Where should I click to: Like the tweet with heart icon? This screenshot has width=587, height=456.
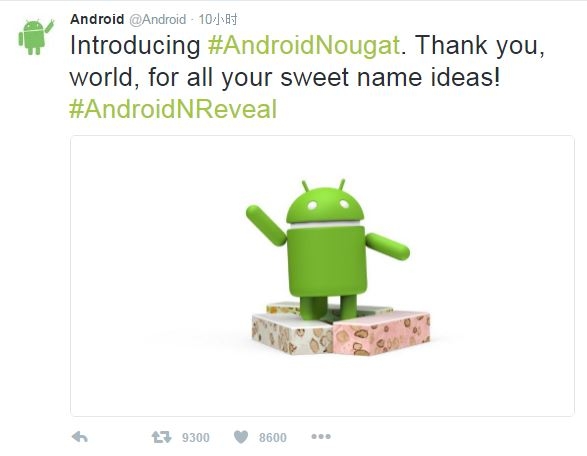(241, 437)
